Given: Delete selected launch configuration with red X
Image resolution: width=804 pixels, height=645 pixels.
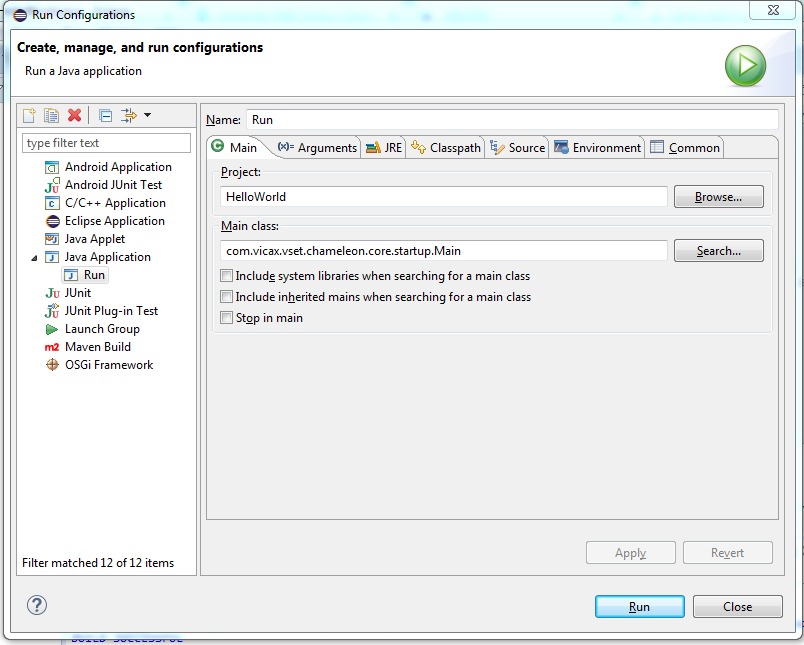Looking at the screenshot, I should click(x=74, y=116).
